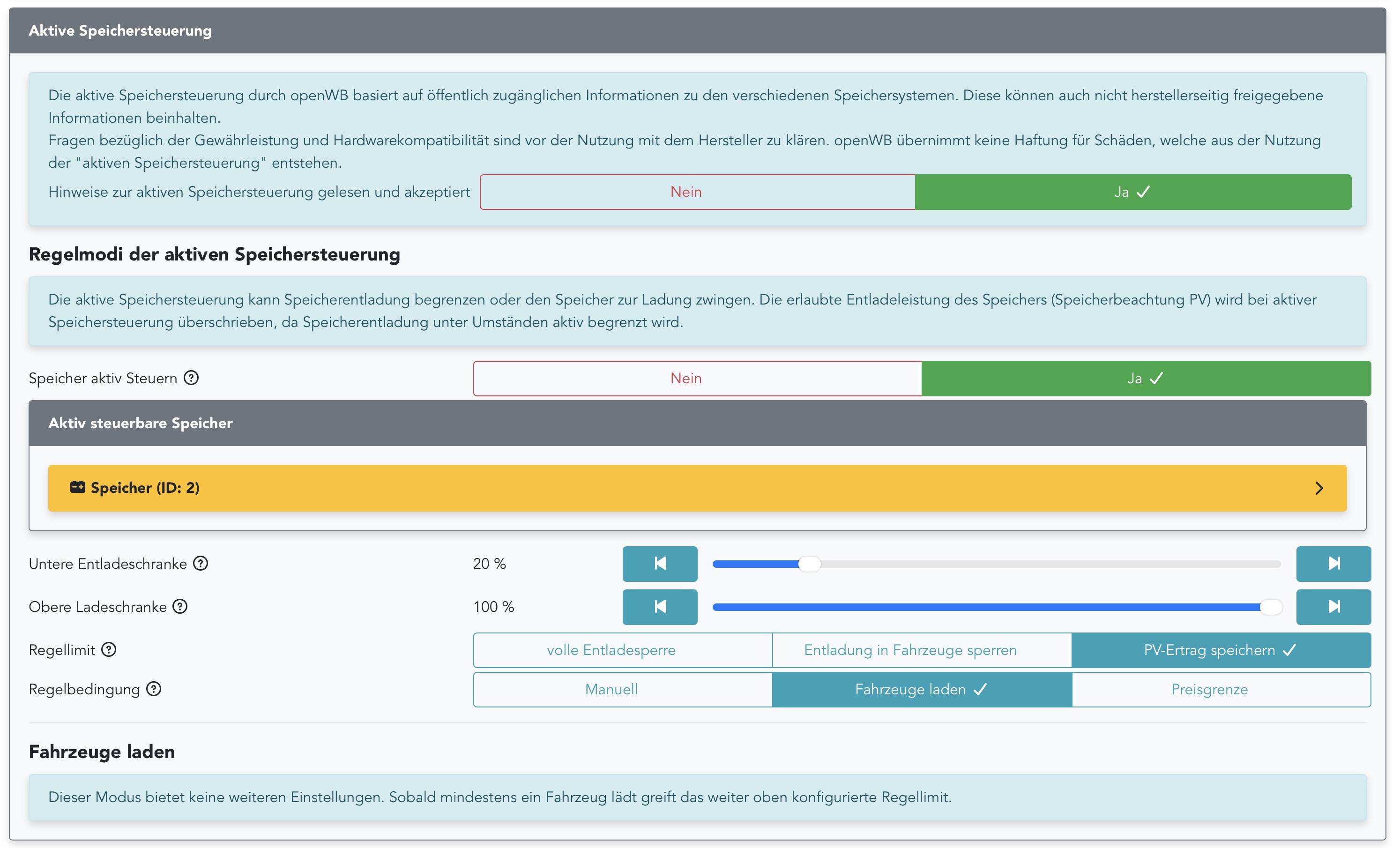Decrease Obere Ladeschranke with step-back button
Image resolution: width=1400 pixels, height=848 pixels.
pyautogui.click(x=660, y=607)
